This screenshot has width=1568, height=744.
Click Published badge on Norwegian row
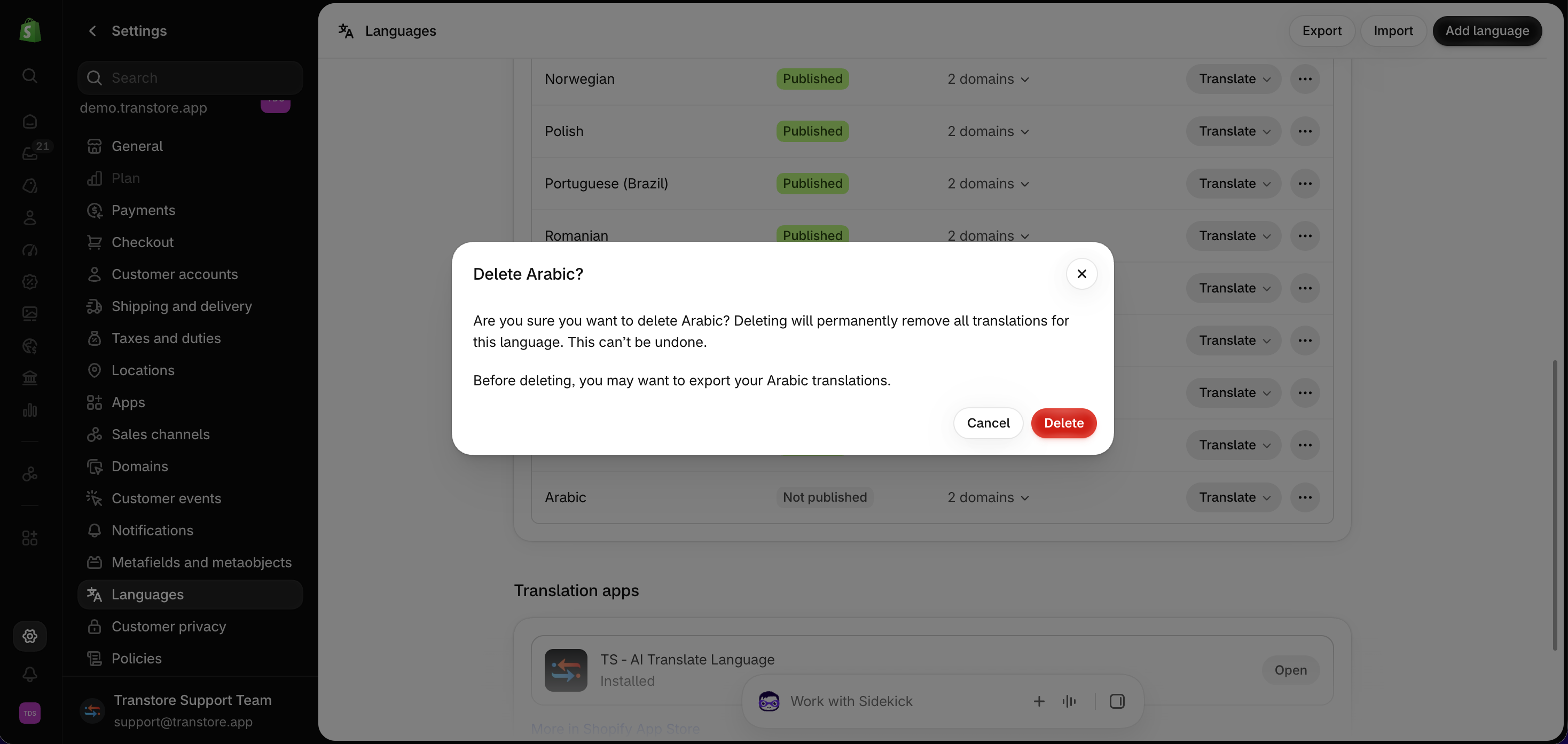(813, 79)
